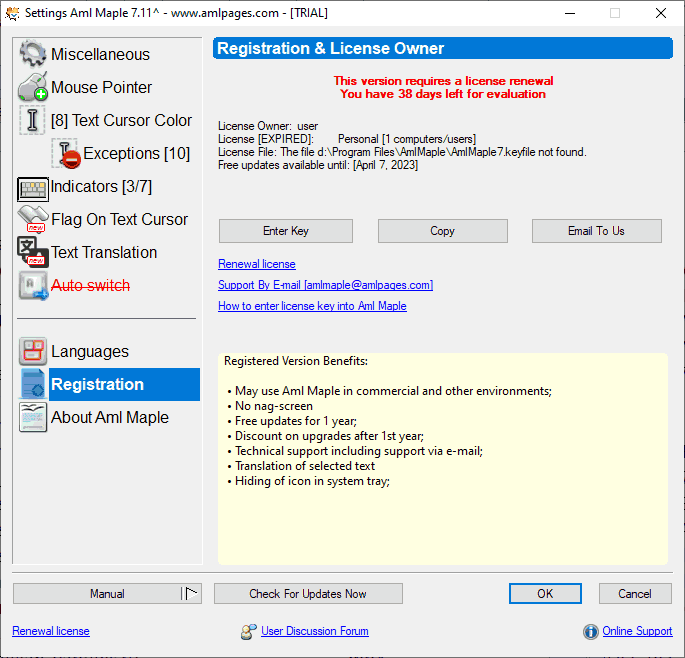This screenshot has width=685, height=658.
Task: Click the Indicators keyboard icon
Action: point(33,189)
